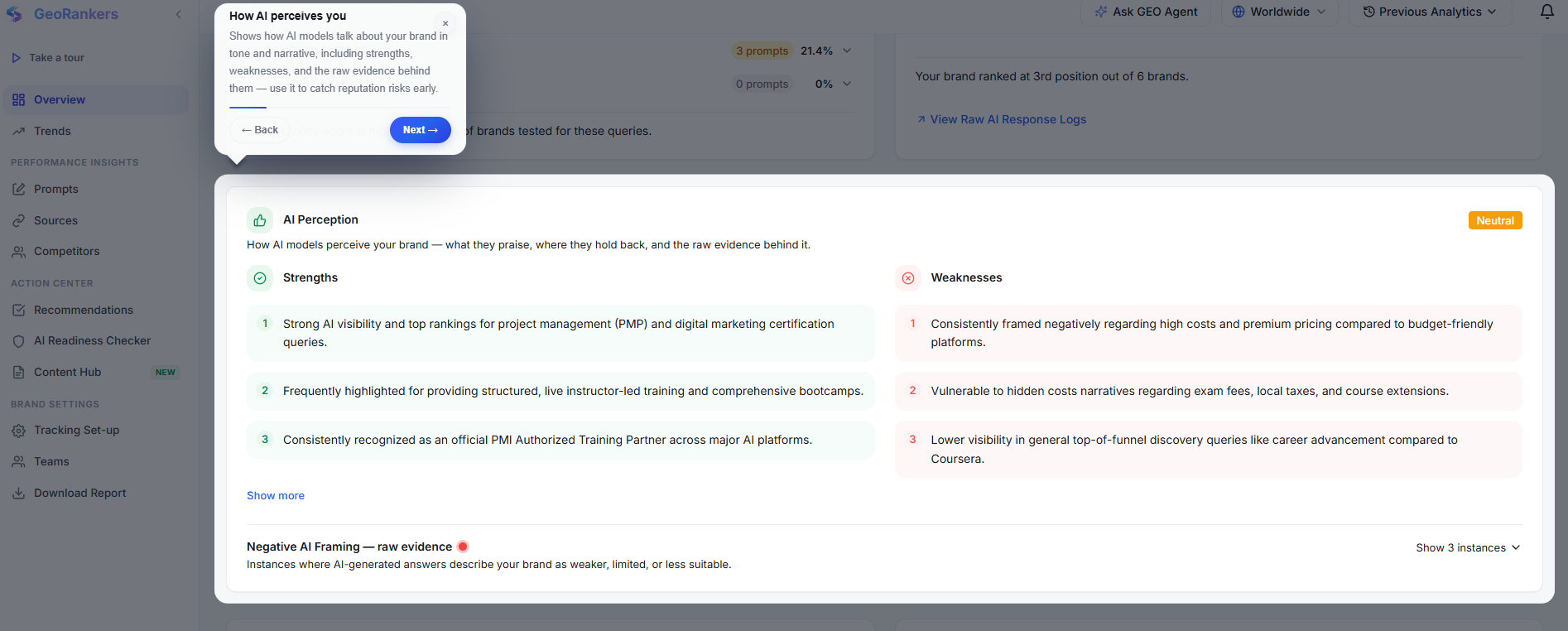Click the GeoRankers logo icon
This screenshot has height=631, width=1568.
(14, 14)
